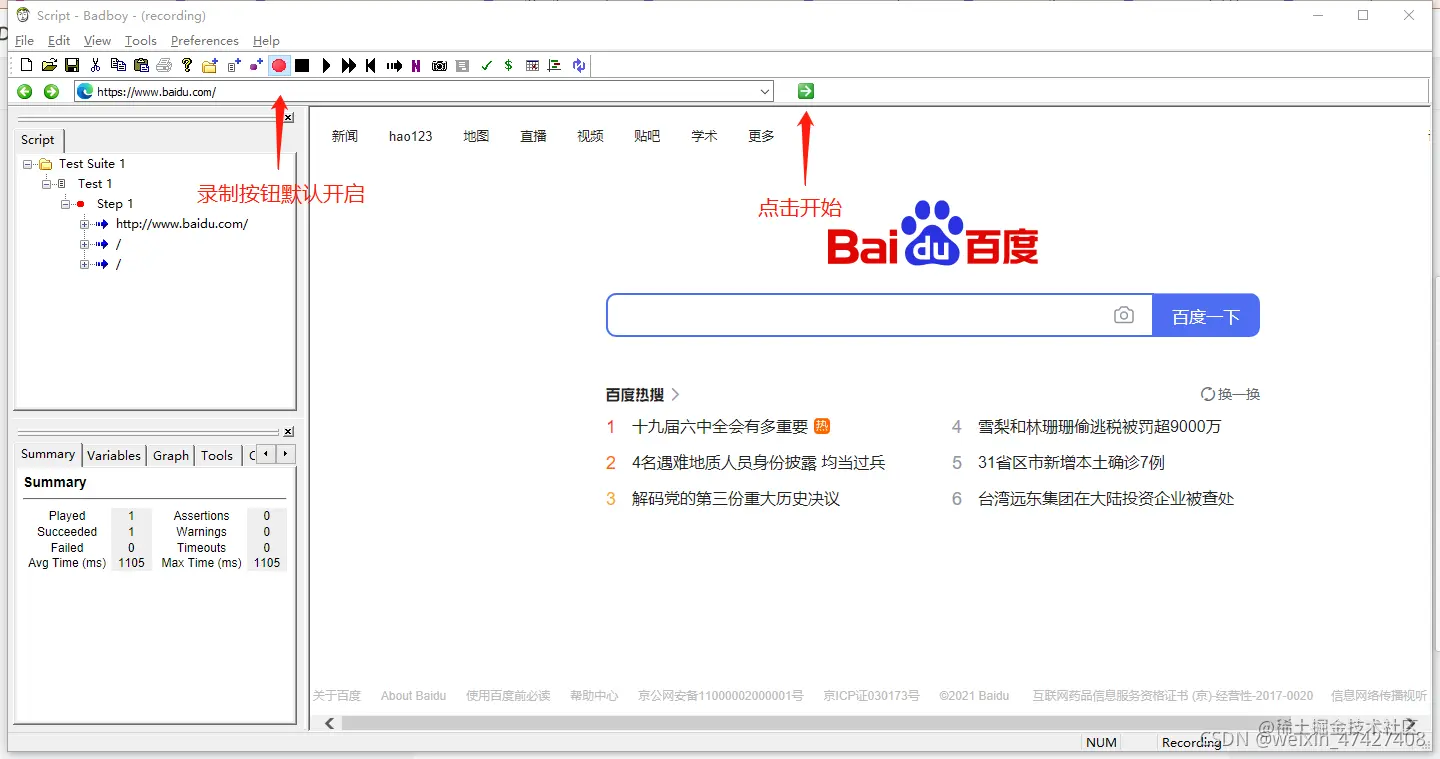Click the Play script icon

(x=325, y=65)
